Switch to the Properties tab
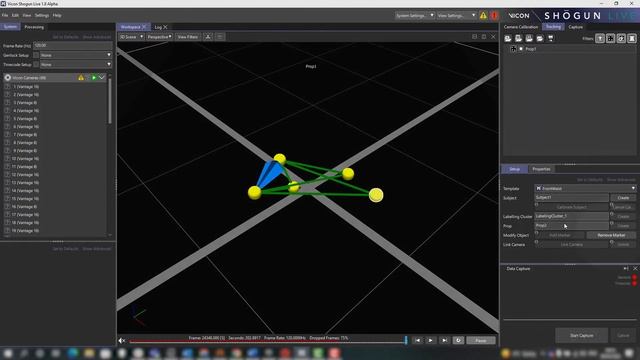 click(x=541, y=169)
